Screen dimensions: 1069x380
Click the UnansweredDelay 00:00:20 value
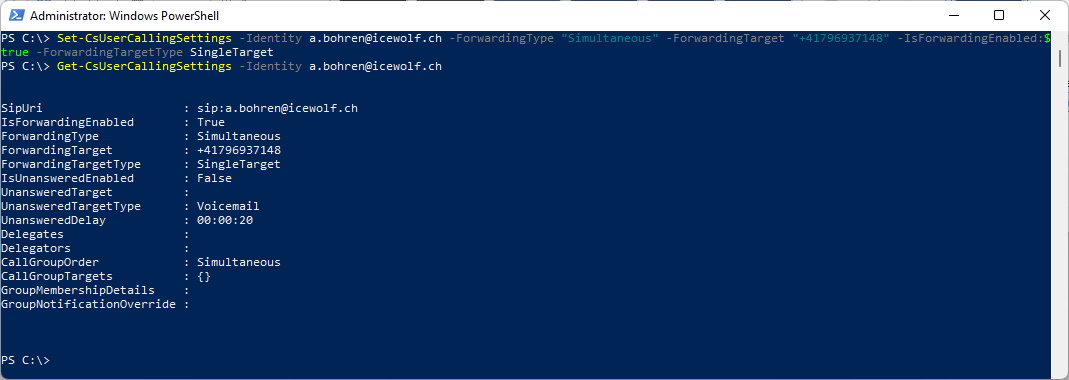[225, 220]
